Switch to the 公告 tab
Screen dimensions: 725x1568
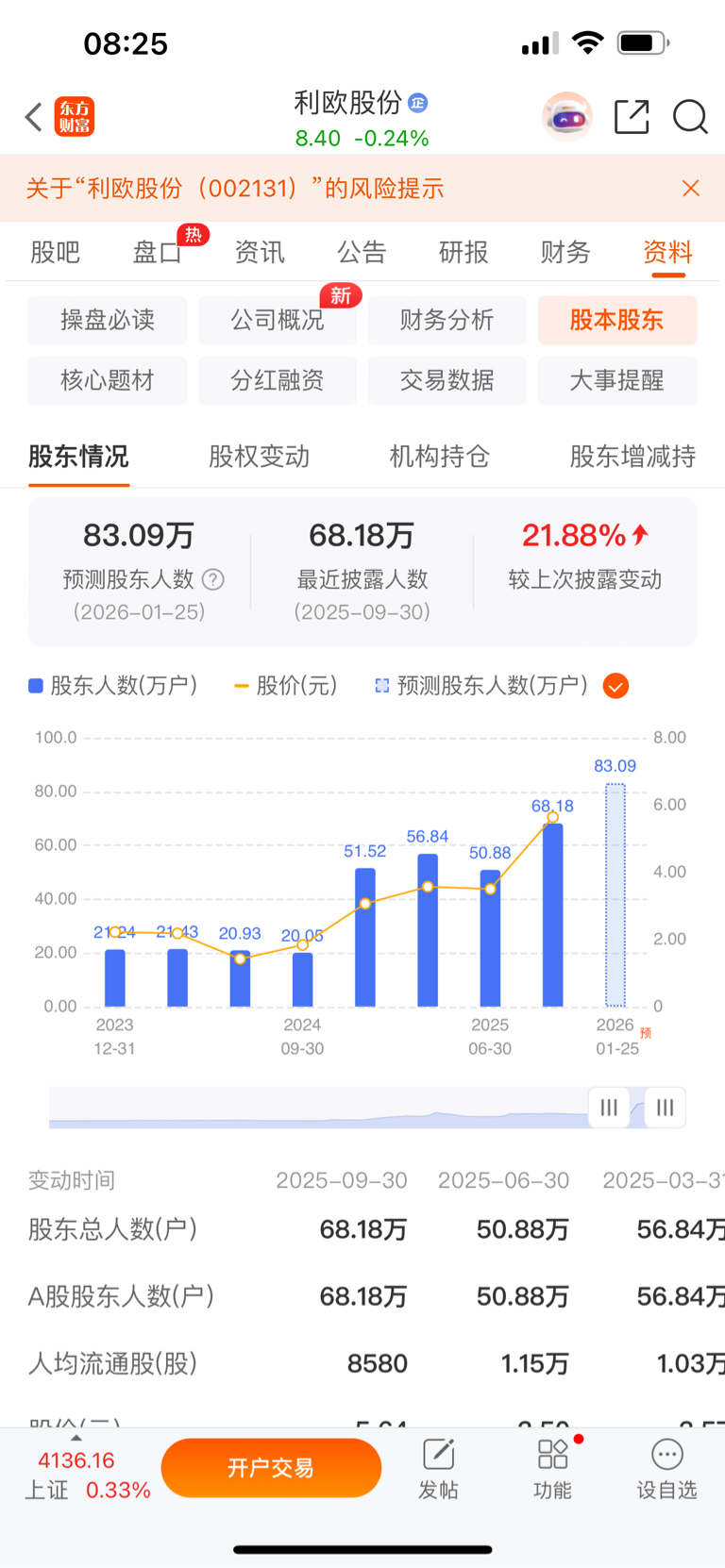tap(362, 252)
